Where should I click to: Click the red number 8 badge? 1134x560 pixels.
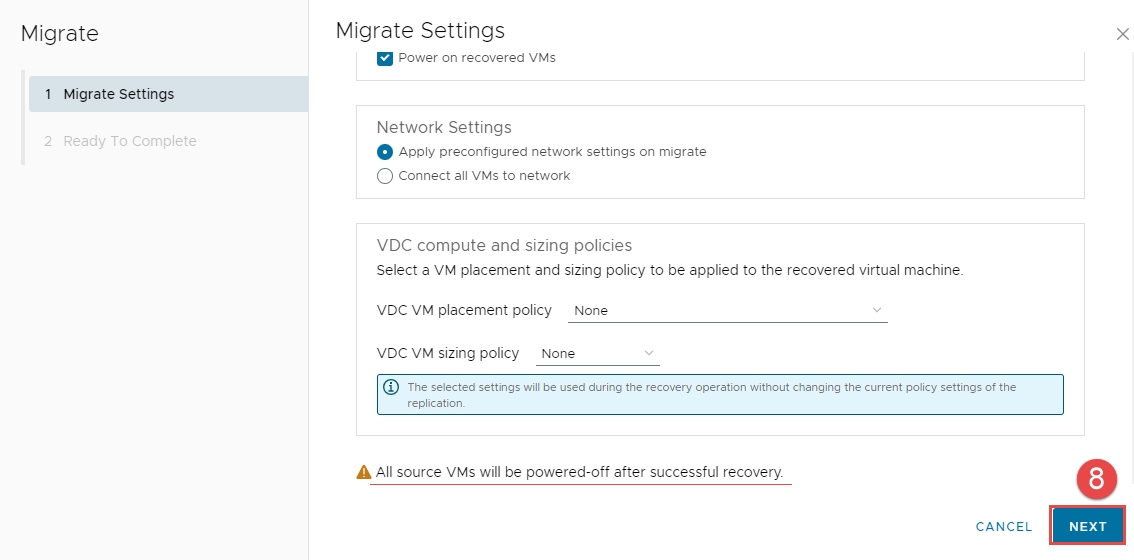[x=1096, y=480]
